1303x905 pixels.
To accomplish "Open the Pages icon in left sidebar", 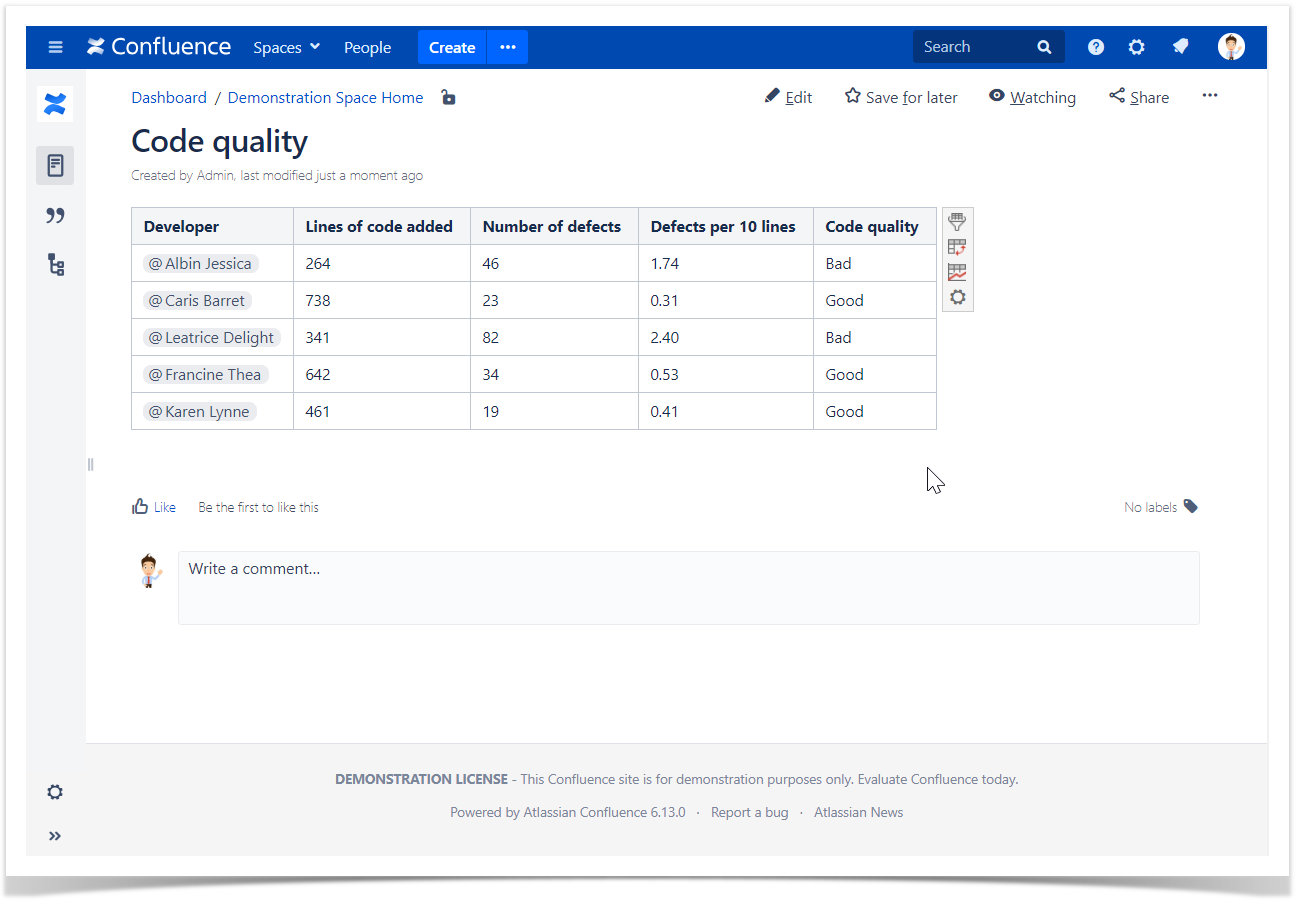I will coord(55,165).
